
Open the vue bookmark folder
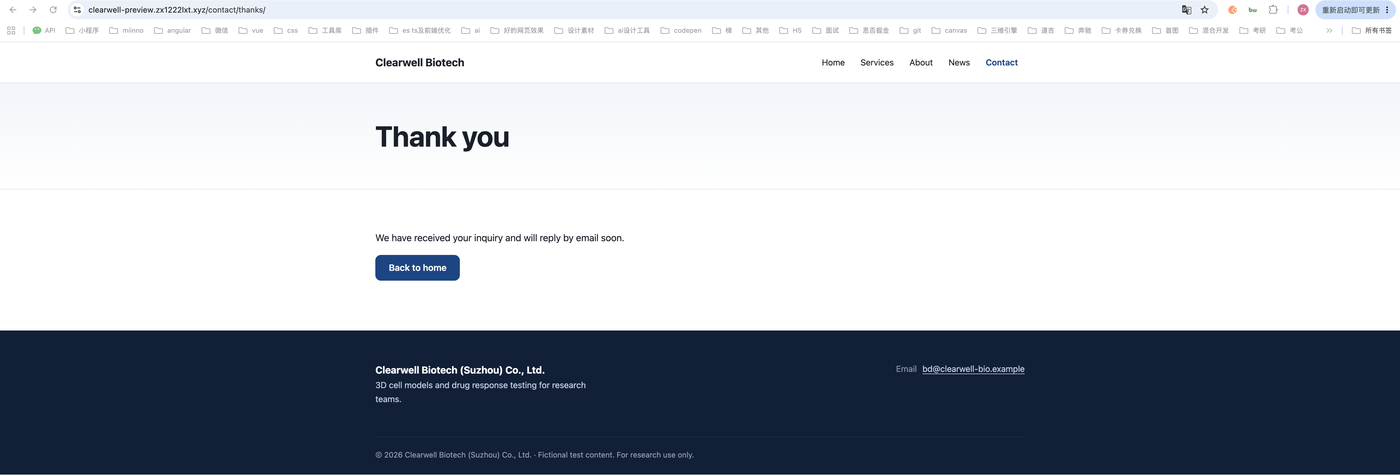coord(251,30)
